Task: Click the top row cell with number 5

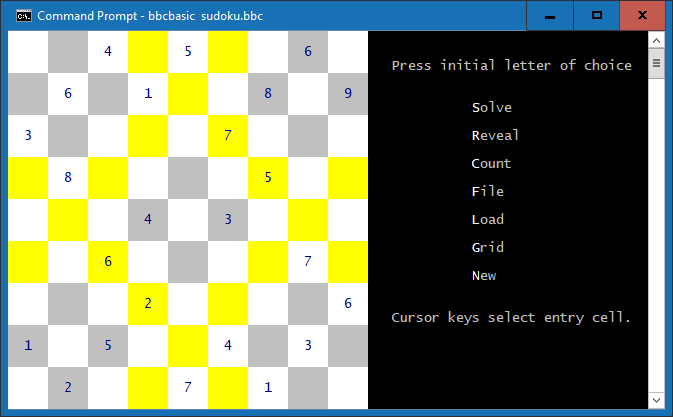Action: coord(188,51)
